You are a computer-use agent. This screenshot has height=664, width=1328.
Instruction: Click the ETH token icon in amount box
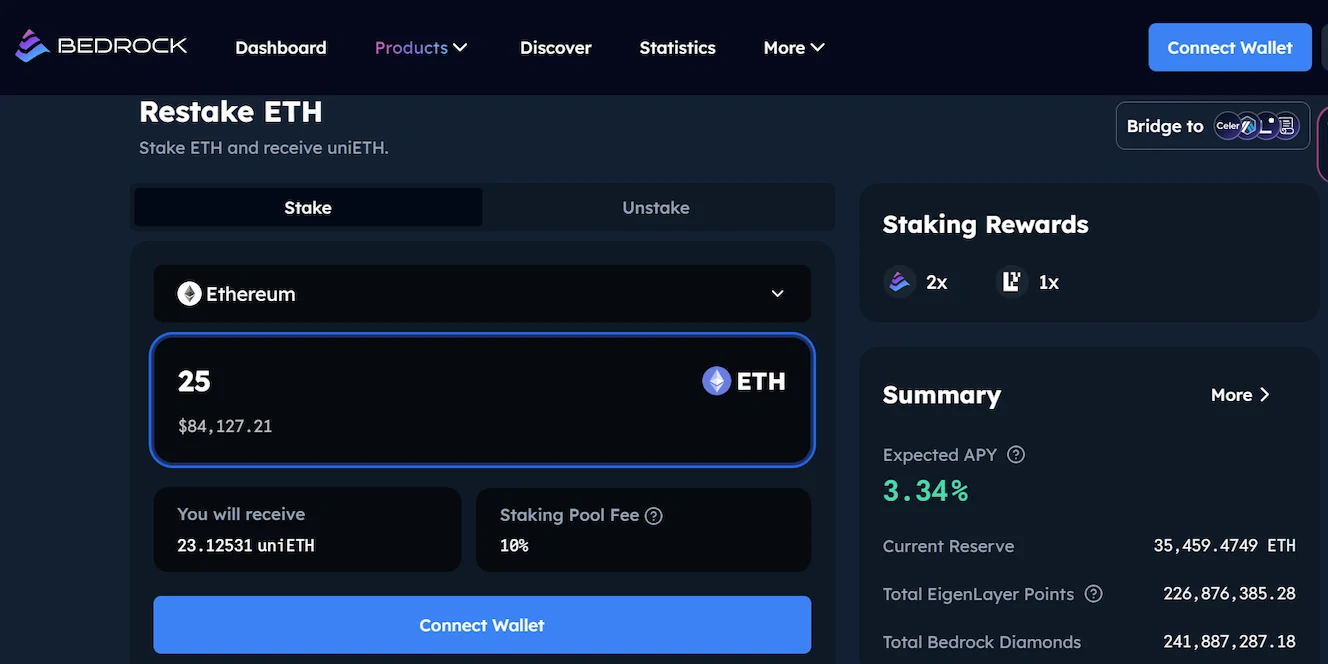click(x=716, y=381)
